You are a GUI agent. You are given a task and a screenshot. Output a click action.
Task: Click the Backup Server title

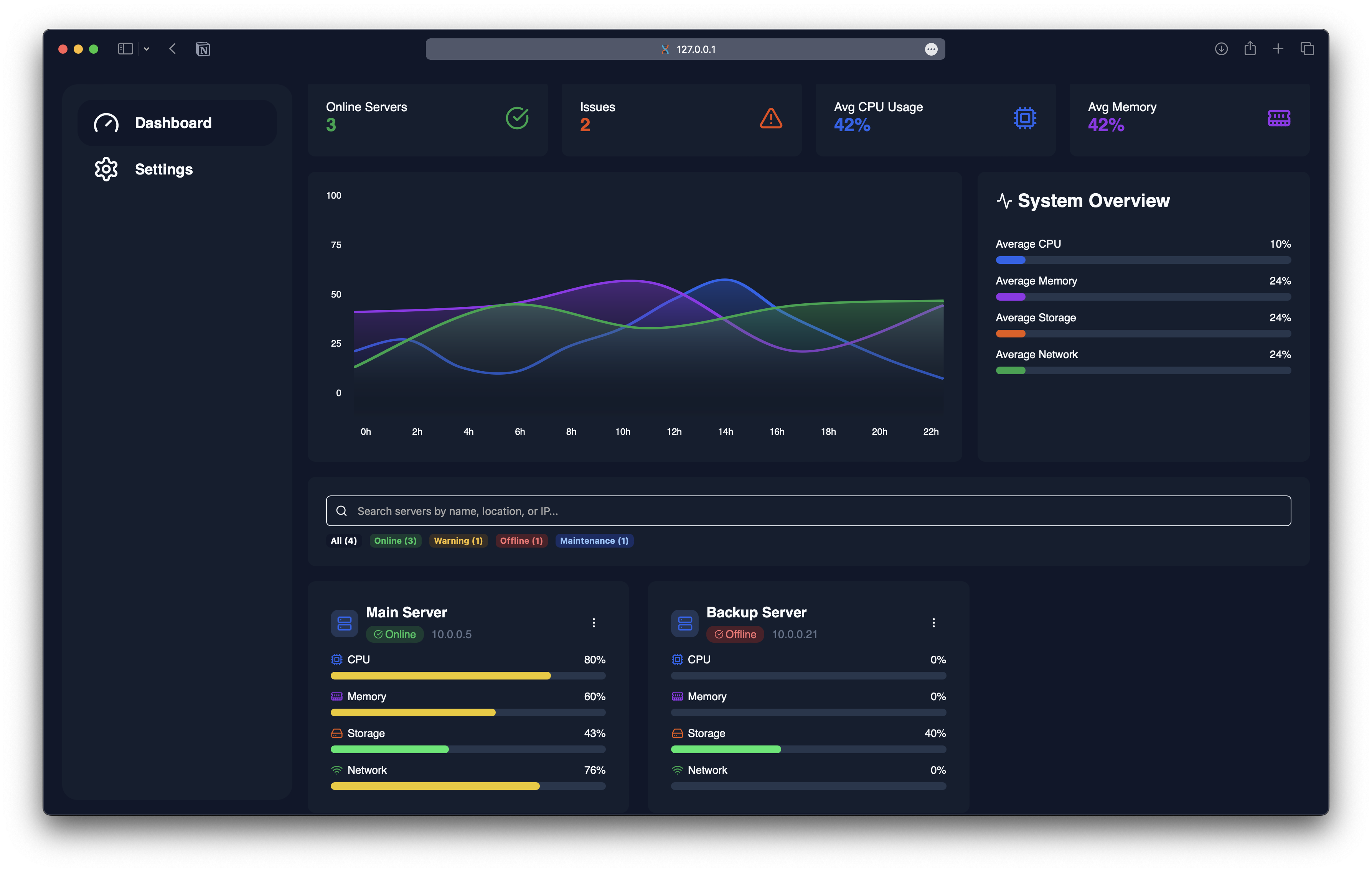(756, 612)
